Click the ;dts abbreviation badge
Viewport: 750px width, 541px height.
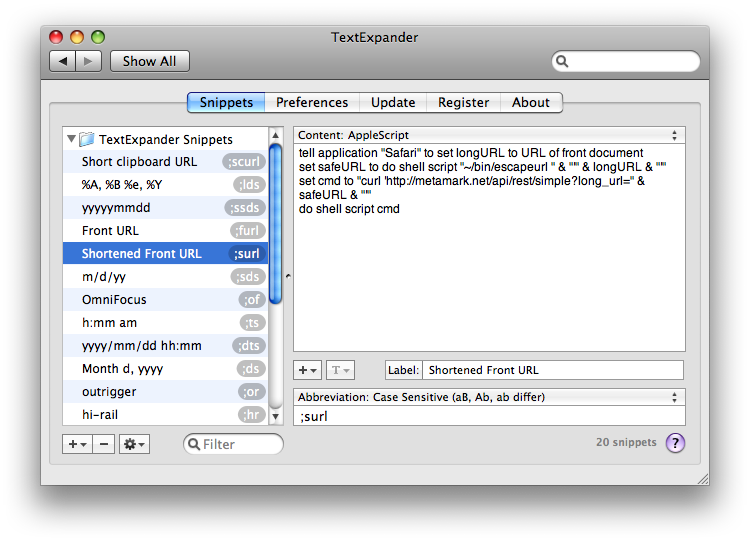point(249,345)
